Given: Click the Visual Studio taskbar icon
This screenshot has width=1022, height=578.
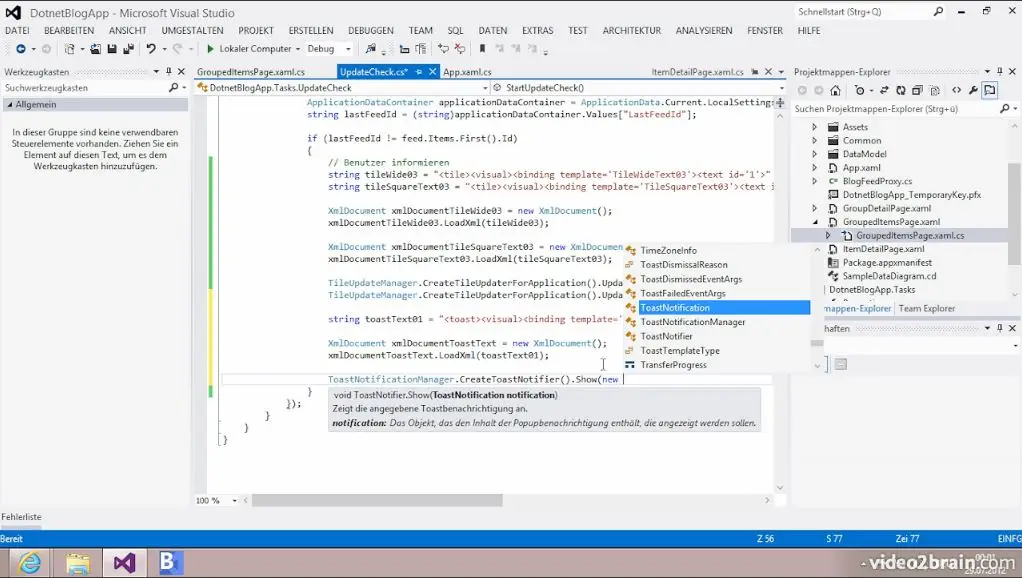Looking at the screenshot, I should point(124,562).
